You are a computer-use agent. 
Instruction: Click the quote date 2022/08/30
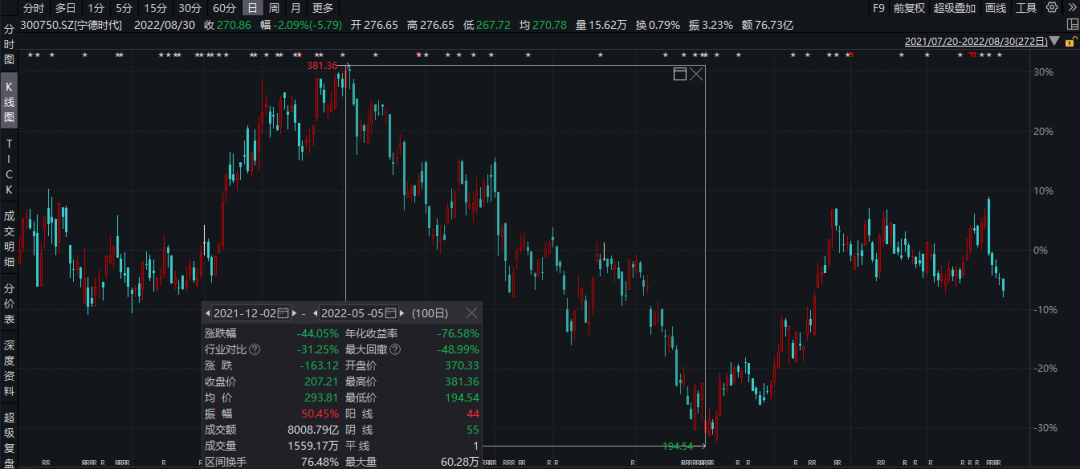(163, 25)
